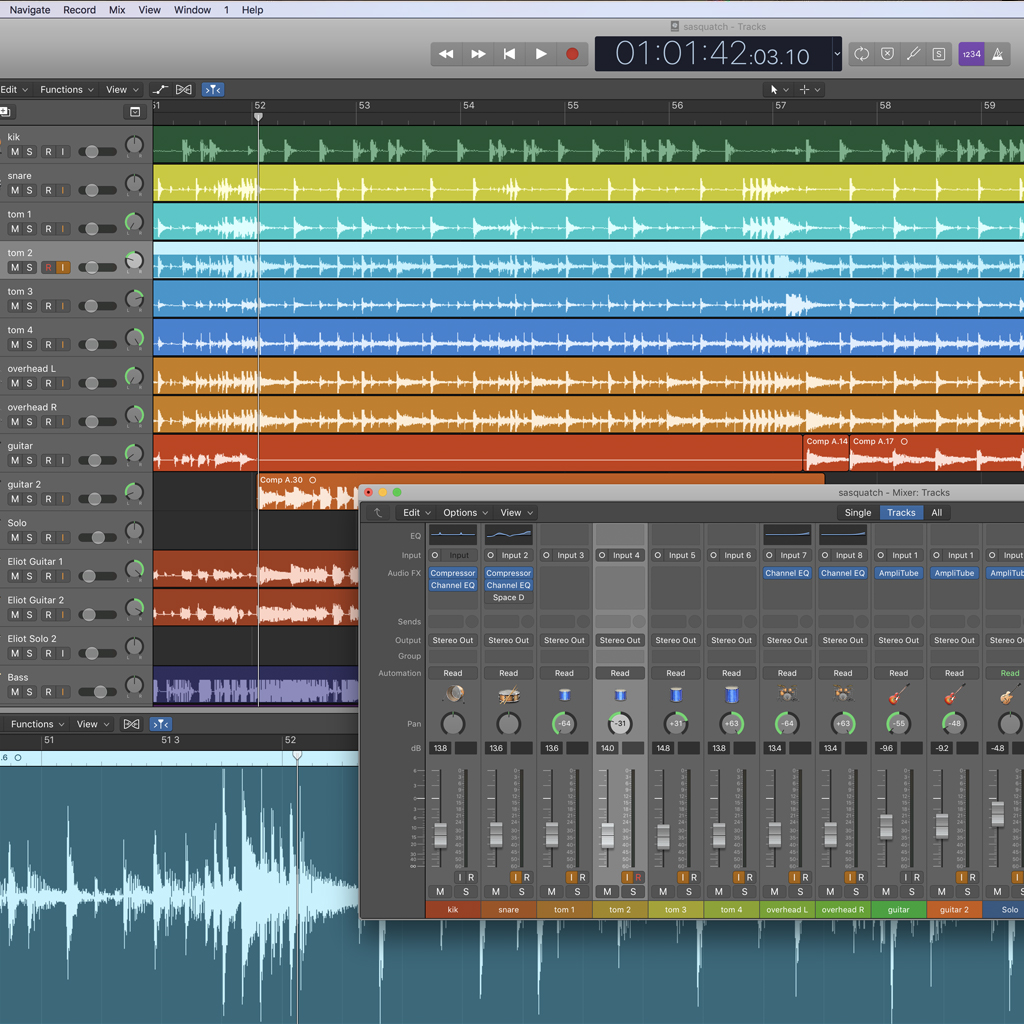Open the Tracks area Functions dropdown
Viewport: 1024px width, 1024px height.
click(x=67, y=89)
